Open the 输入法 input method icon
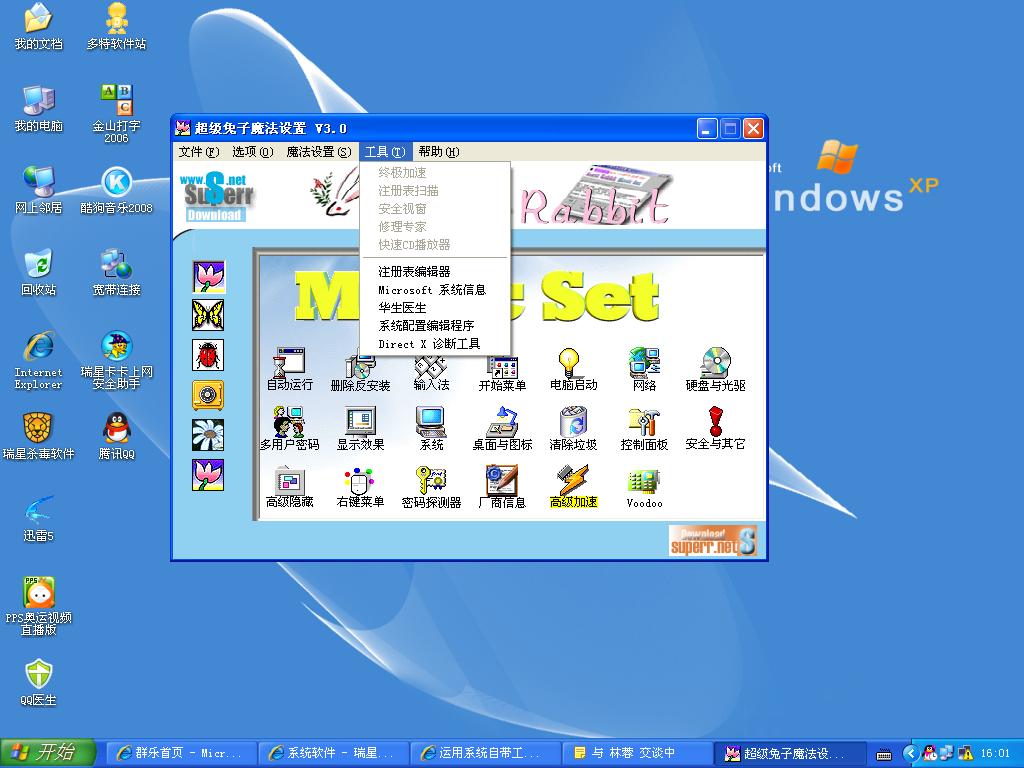This screenshot has height=768, width=1024. [431, 373]
